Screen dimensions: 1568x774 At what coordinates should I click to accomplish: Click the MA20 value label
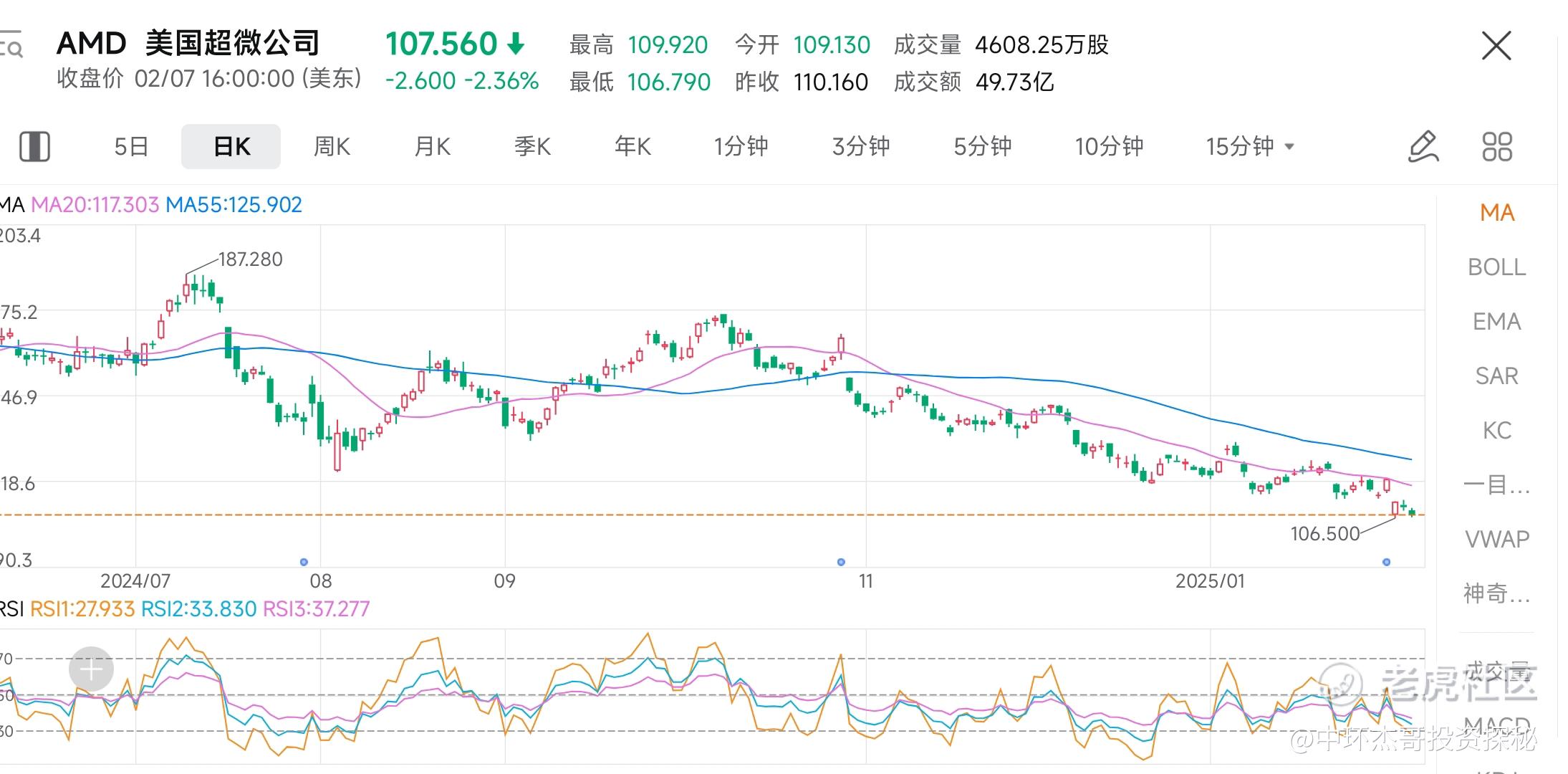[95, 205]
